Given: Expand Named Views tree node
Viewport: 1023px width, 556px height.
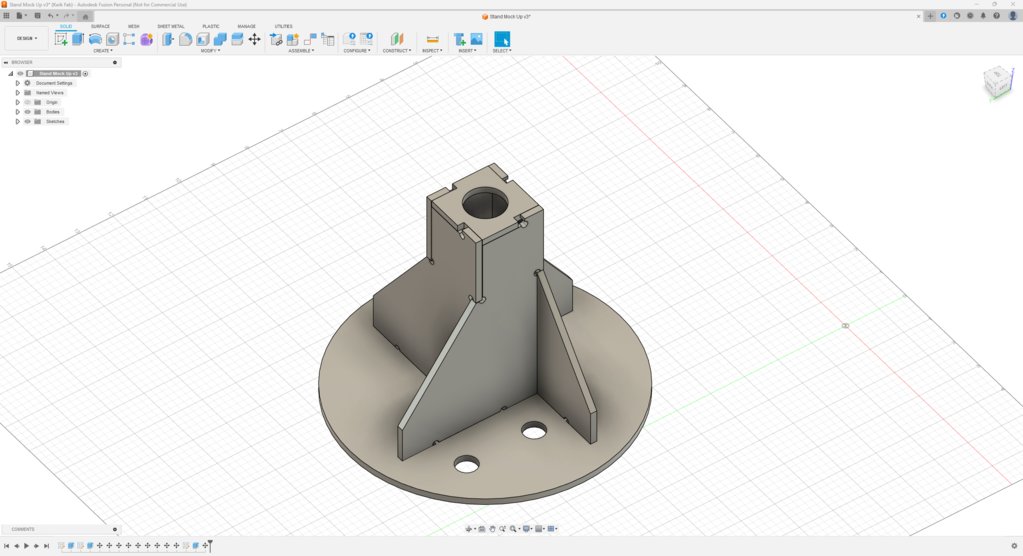Looking at the screenshot, I should [18, 93].
